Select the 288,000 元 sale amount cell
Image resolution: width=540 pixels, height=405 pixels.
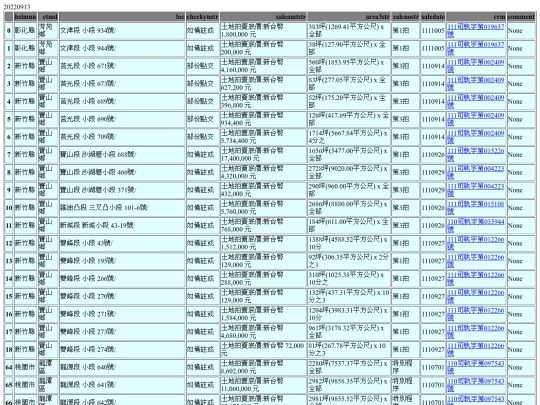tap(263, 278)
